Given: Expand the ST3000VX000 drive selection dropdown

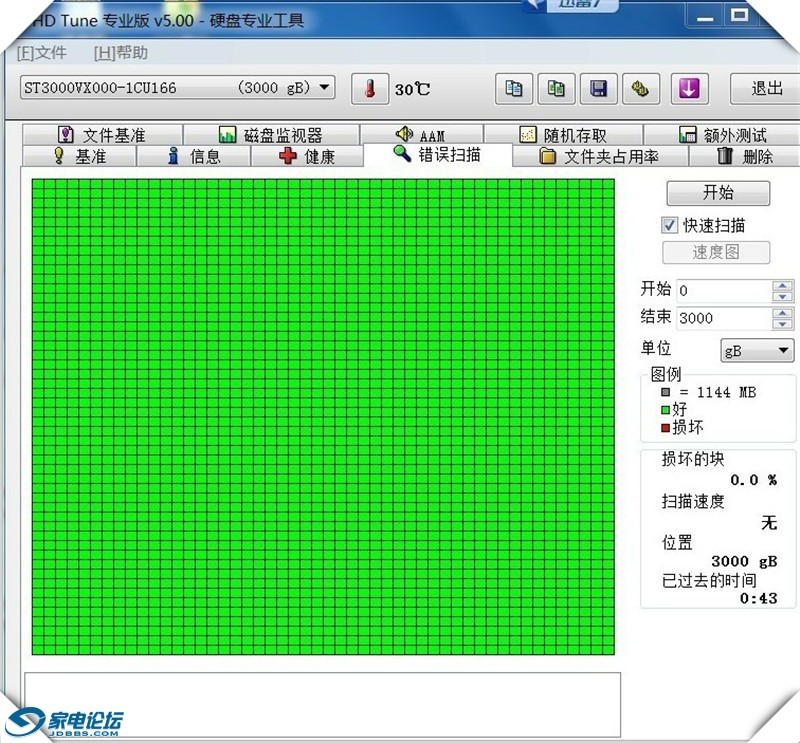Looking at the screenshot, I should (324, 88).
